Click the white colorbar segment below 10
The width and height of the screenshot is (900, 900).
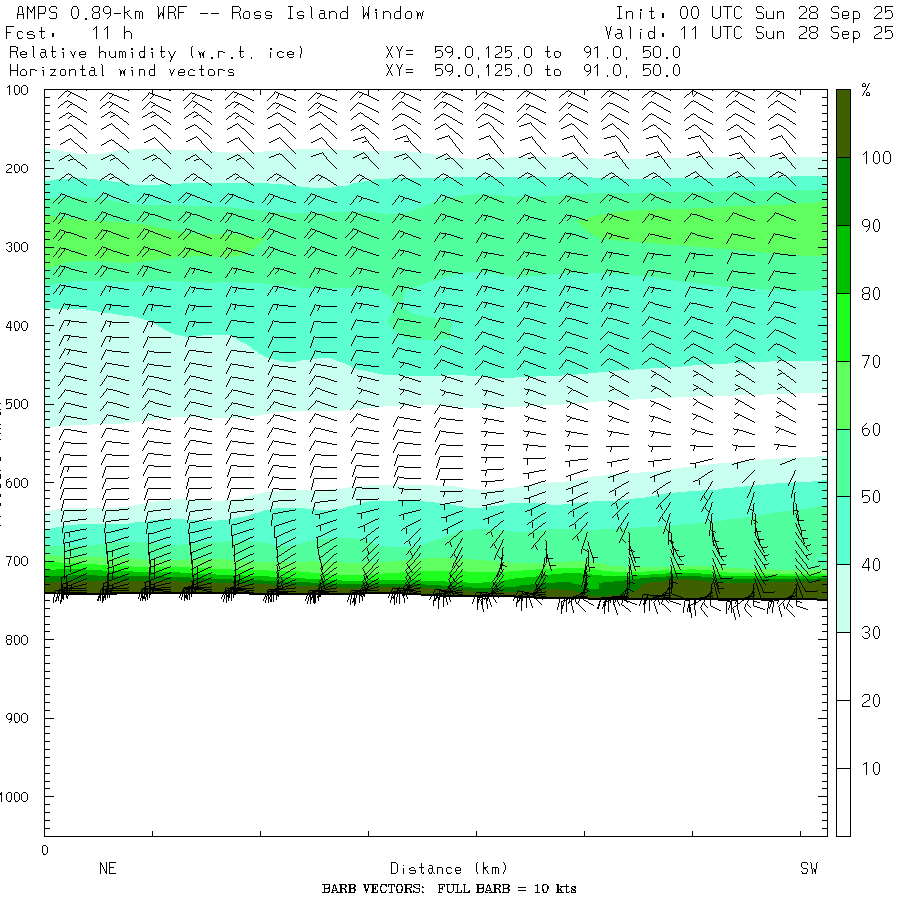point(843,802)
